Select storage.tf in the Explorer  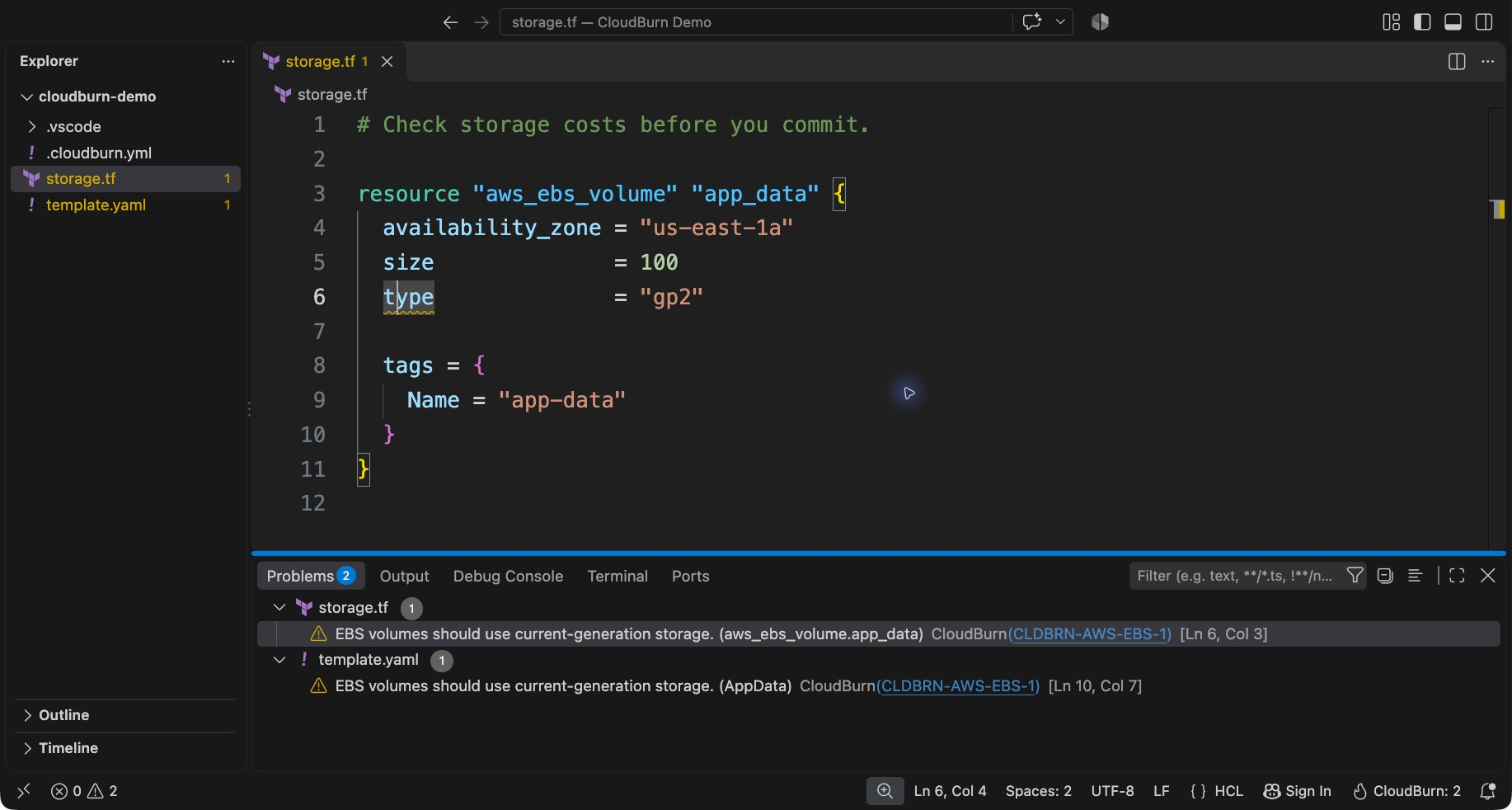(125, 178)
